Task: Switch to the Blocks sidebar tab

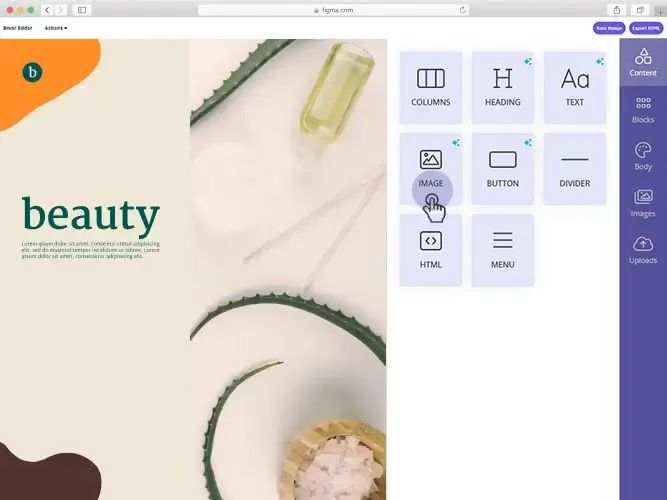Action: (643, 109)
